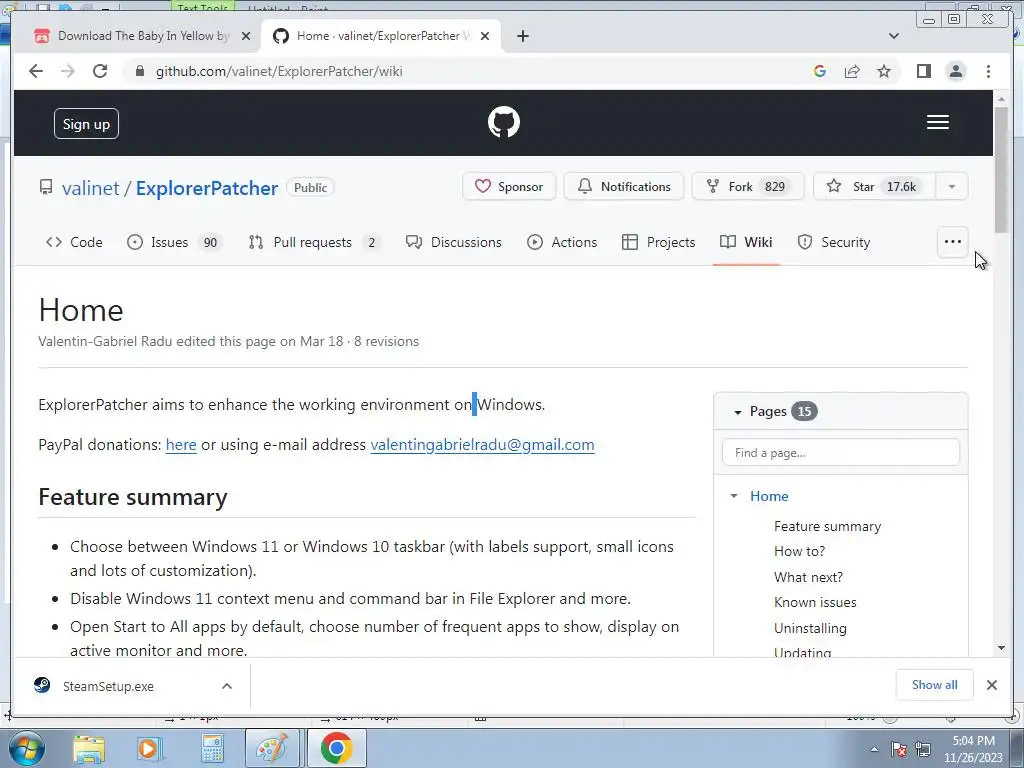Close the ExplorerPatcher tab
This screenshot has height=768, width=1024.
click(485, 36)
